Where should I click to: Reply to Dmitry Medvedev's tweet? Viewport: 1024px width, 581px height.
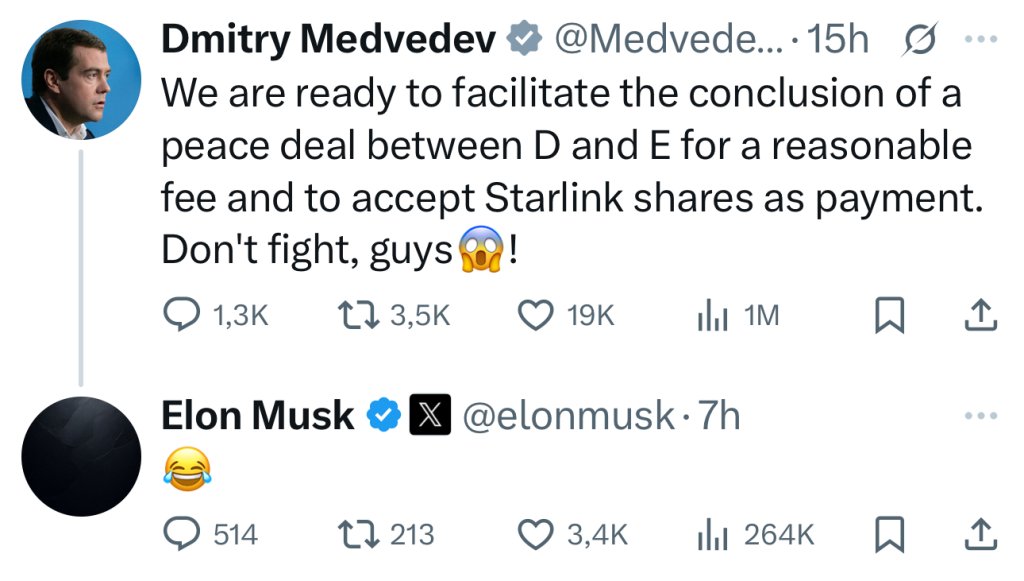tap(181, 315)
